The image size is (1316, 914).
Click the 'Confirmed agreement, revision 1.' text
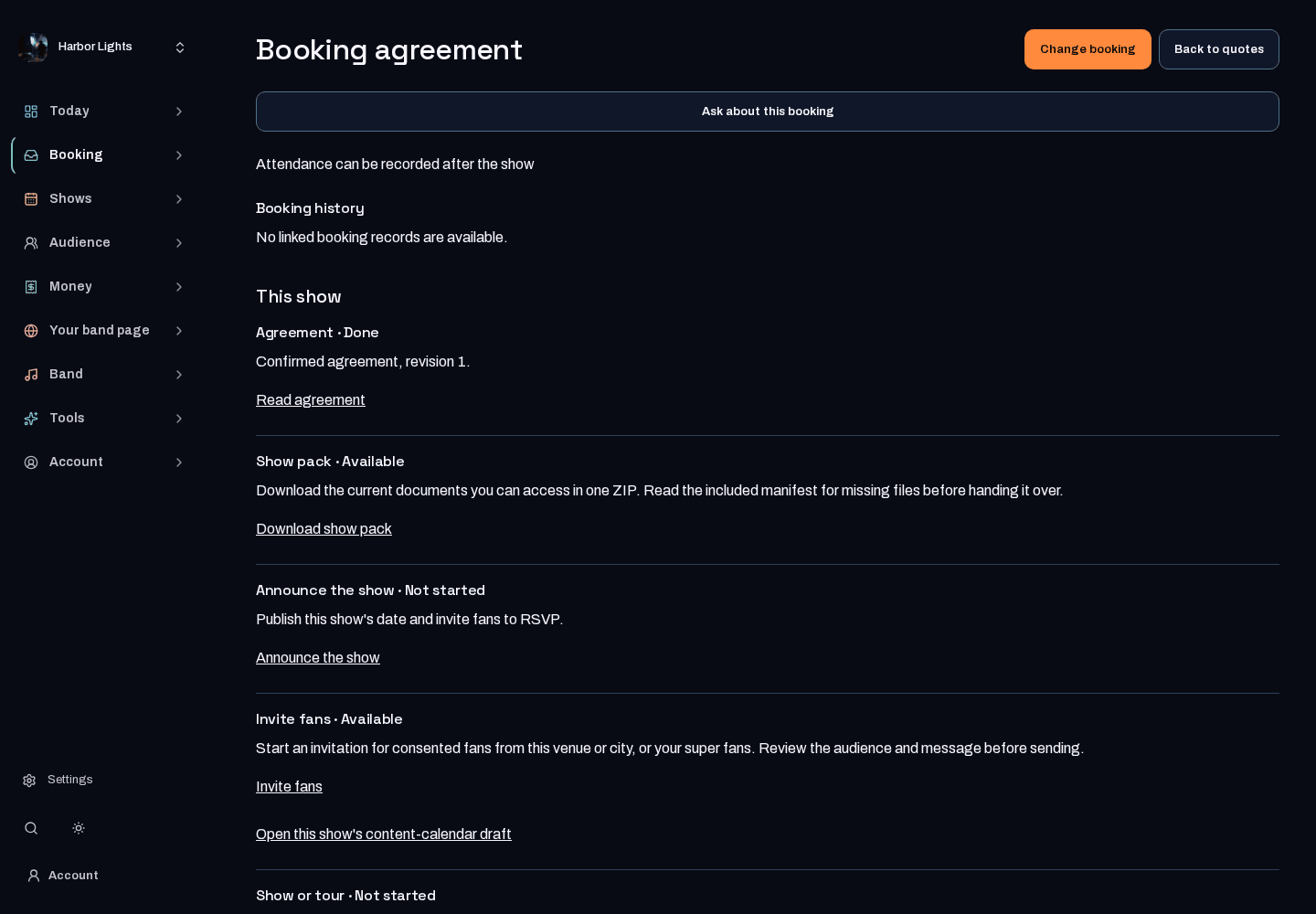coord(363,362)
